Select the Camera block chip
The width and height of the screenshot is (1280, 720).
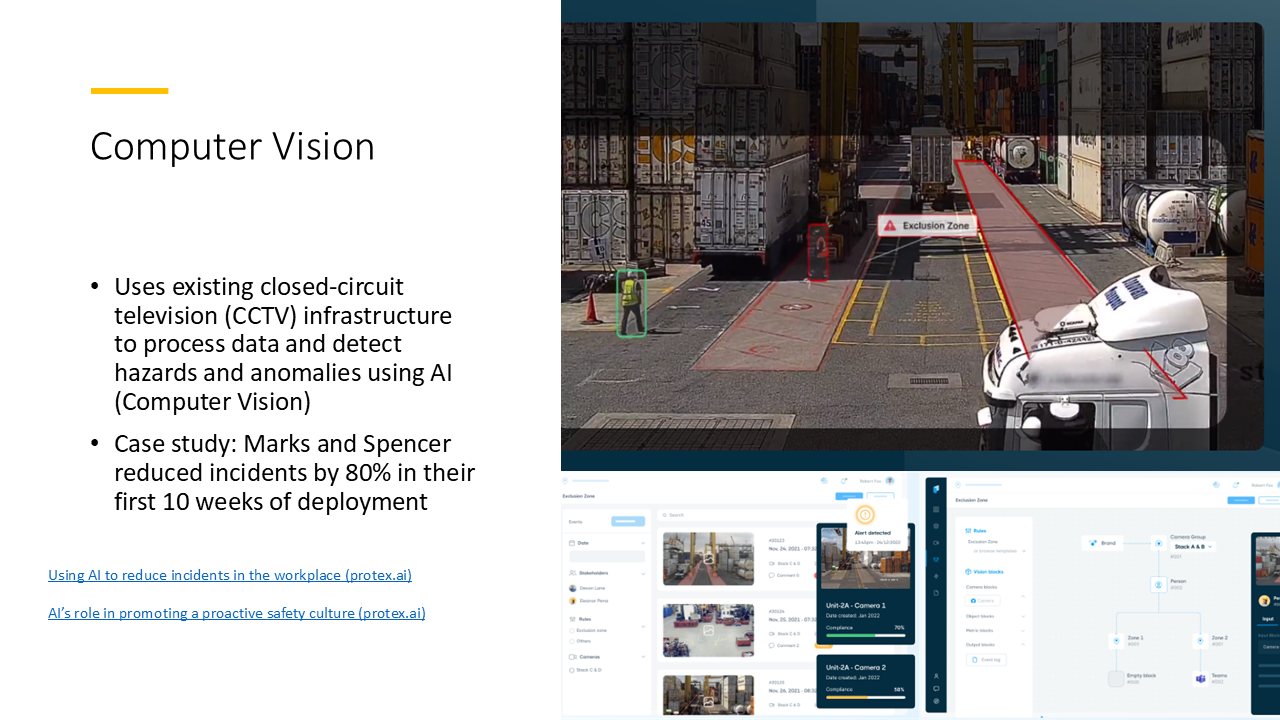(x=982, y=600)
